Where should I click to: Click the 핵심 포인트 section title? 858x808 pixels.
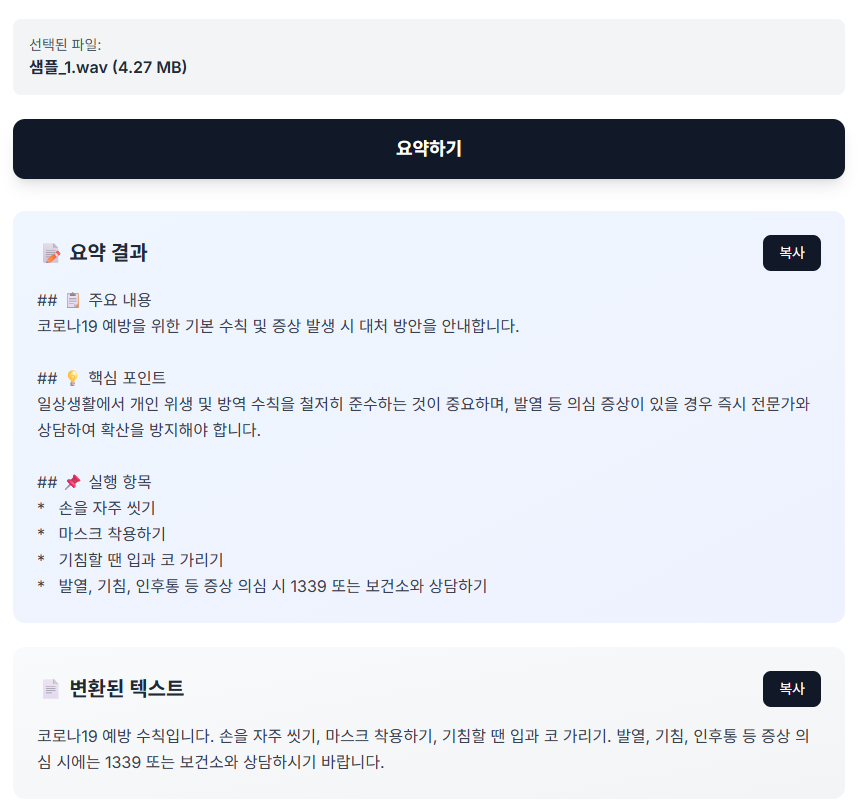[127, 378]
